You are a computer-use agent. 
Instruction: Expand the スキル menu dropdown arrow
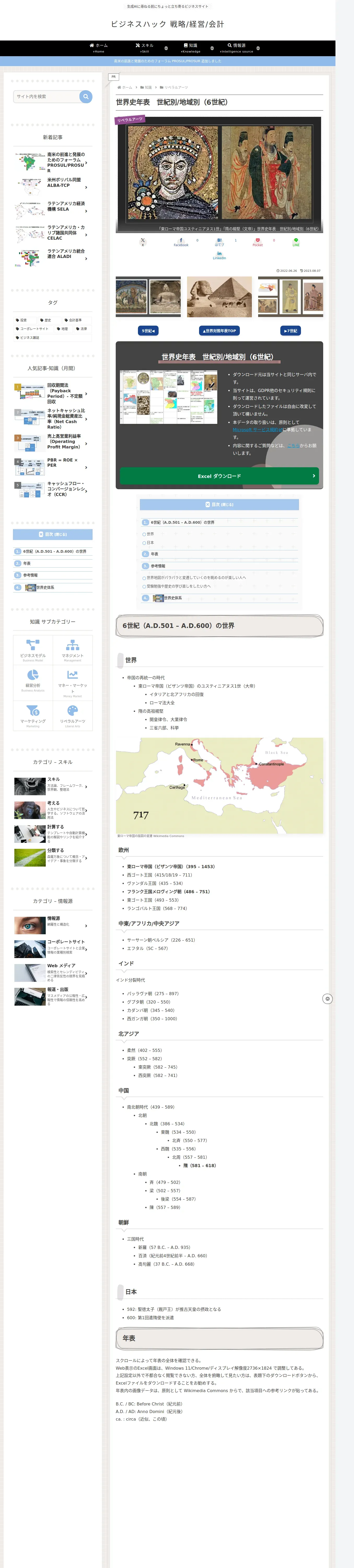(x=166, y=48)
